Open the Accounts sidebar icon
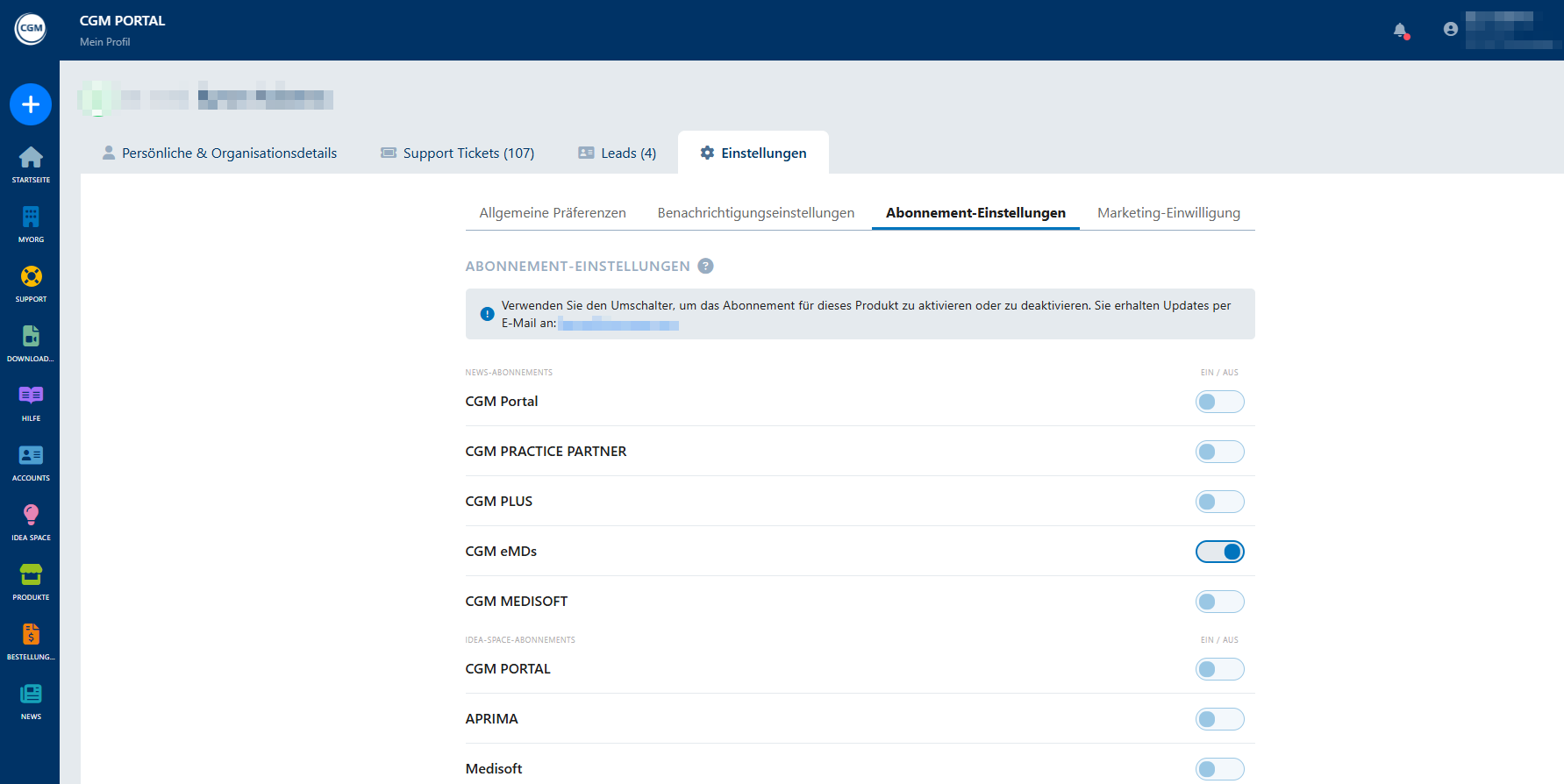This screenshot has height=784, width=1564. (31, 461)
